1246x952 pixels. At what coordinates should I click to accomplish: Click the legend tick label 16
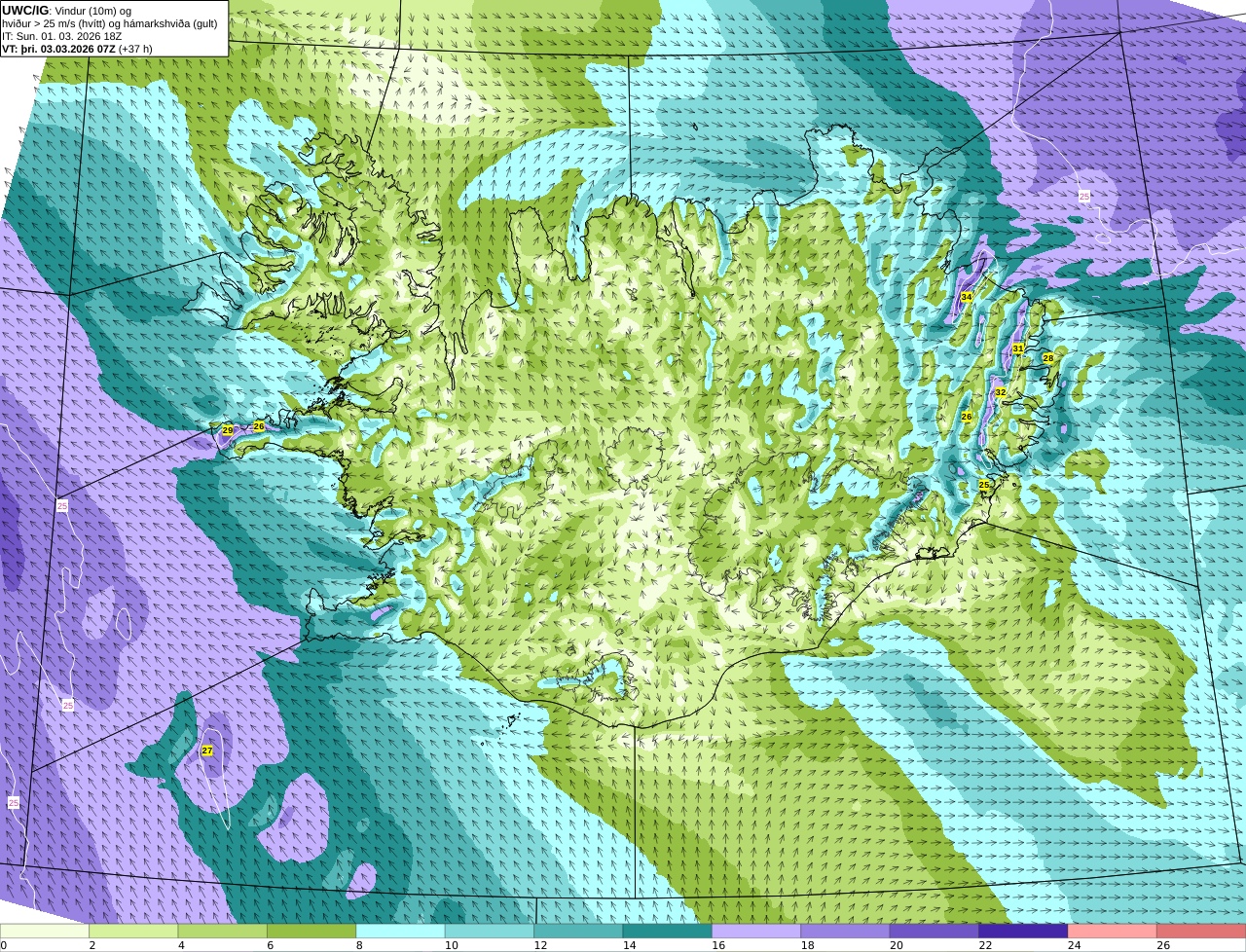click(x=717, y=945)
